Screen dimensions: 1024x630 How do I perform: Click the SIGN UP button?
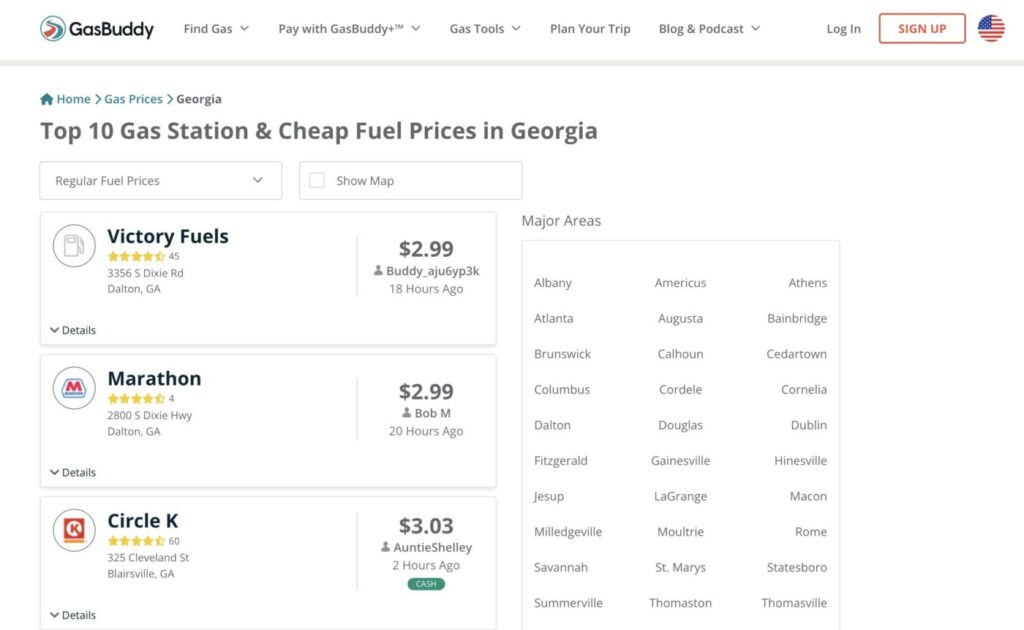[921, 29]
